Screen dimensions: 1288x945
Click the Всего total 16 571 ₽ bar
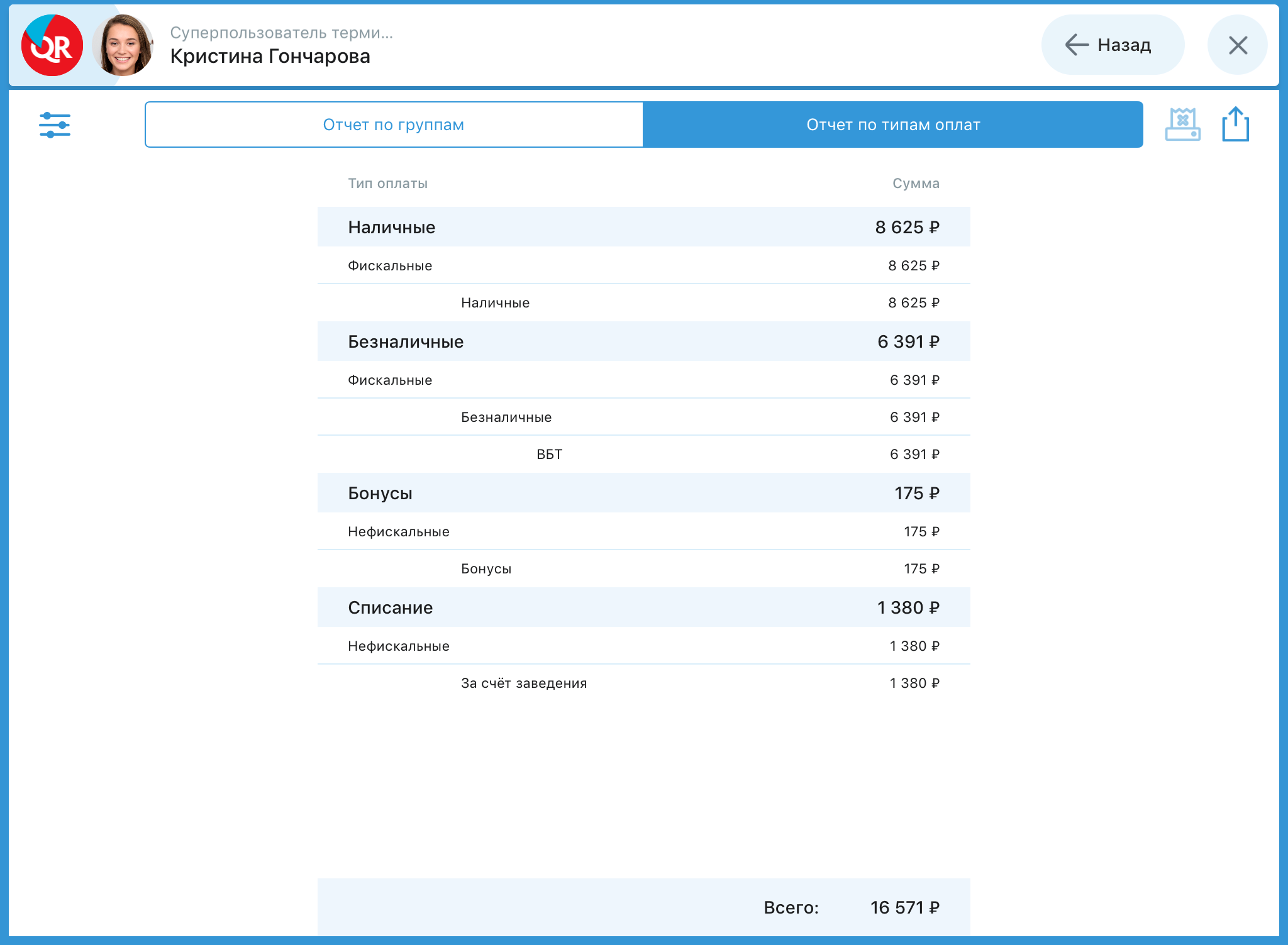643,907
